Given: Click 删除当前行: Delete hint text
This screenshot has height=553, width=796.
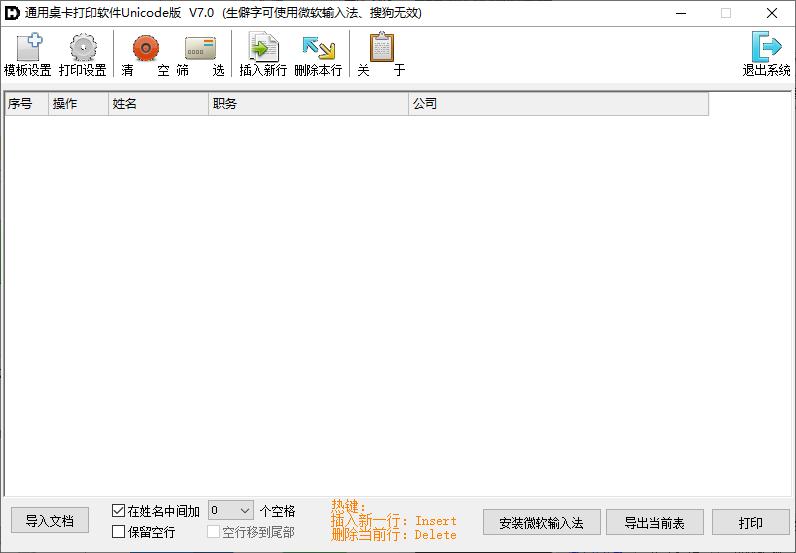Looking at the screenshot, I should (394, 535).
